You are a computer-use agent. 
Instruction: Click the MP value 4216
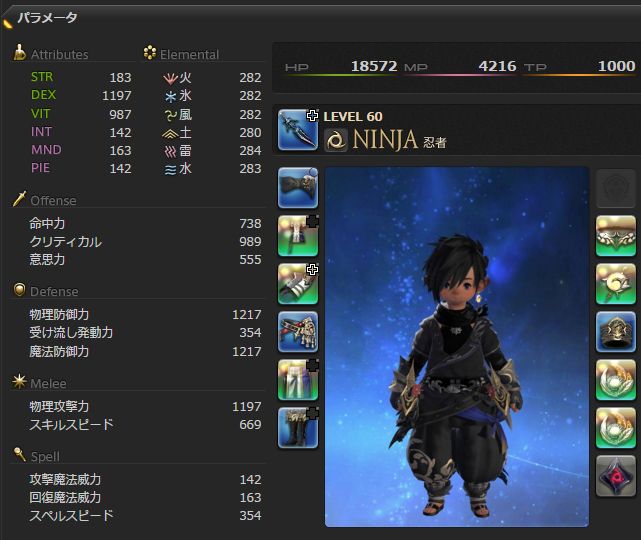497,66
